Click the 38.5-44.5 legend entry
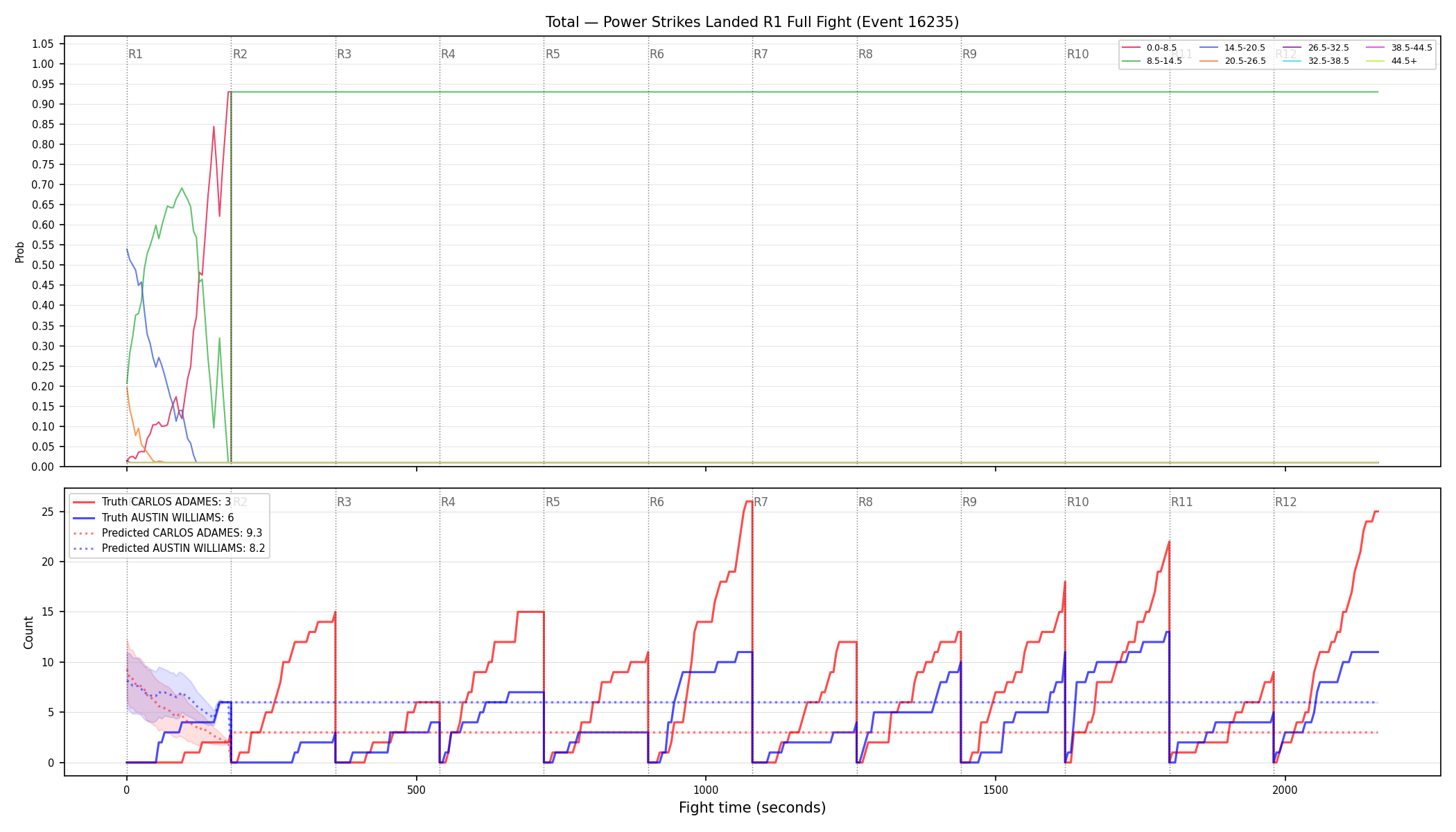1456x832 pixels. coord(1399,48)
